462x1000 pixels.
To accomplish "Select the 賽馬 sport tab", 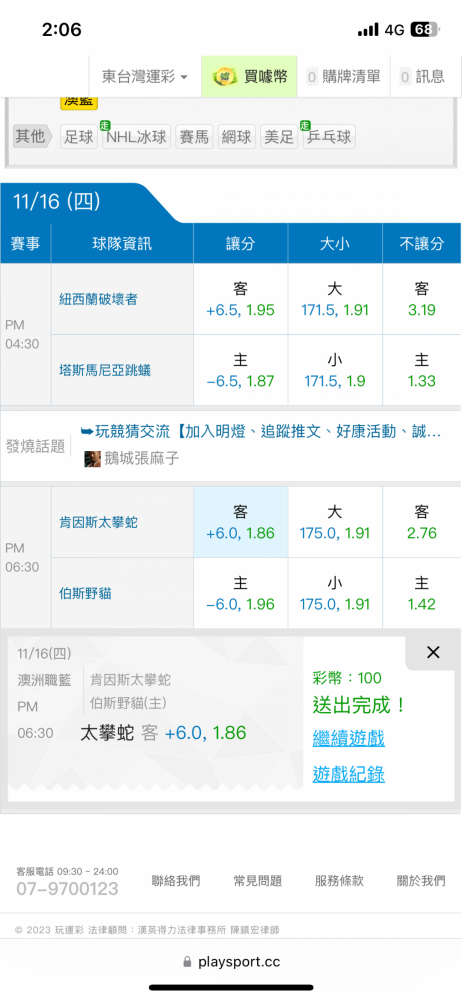I will tap(194, 136).
